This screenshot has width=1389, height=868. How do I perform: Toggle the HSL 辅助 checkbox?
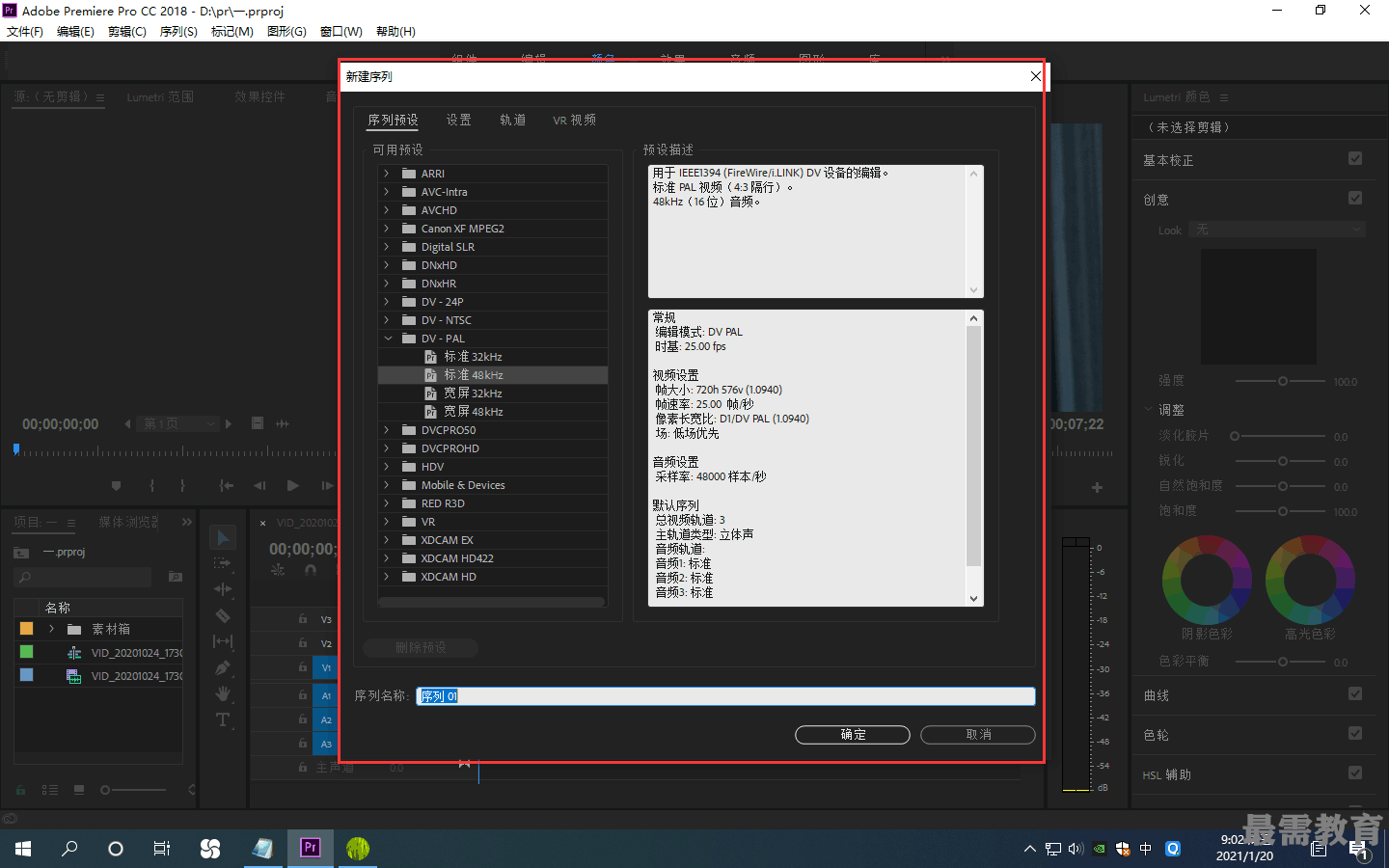(x=1355, y=773)
